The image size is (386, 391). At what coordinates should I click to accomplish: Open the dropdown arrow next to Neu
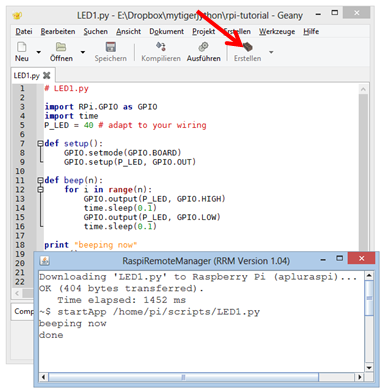39,52
